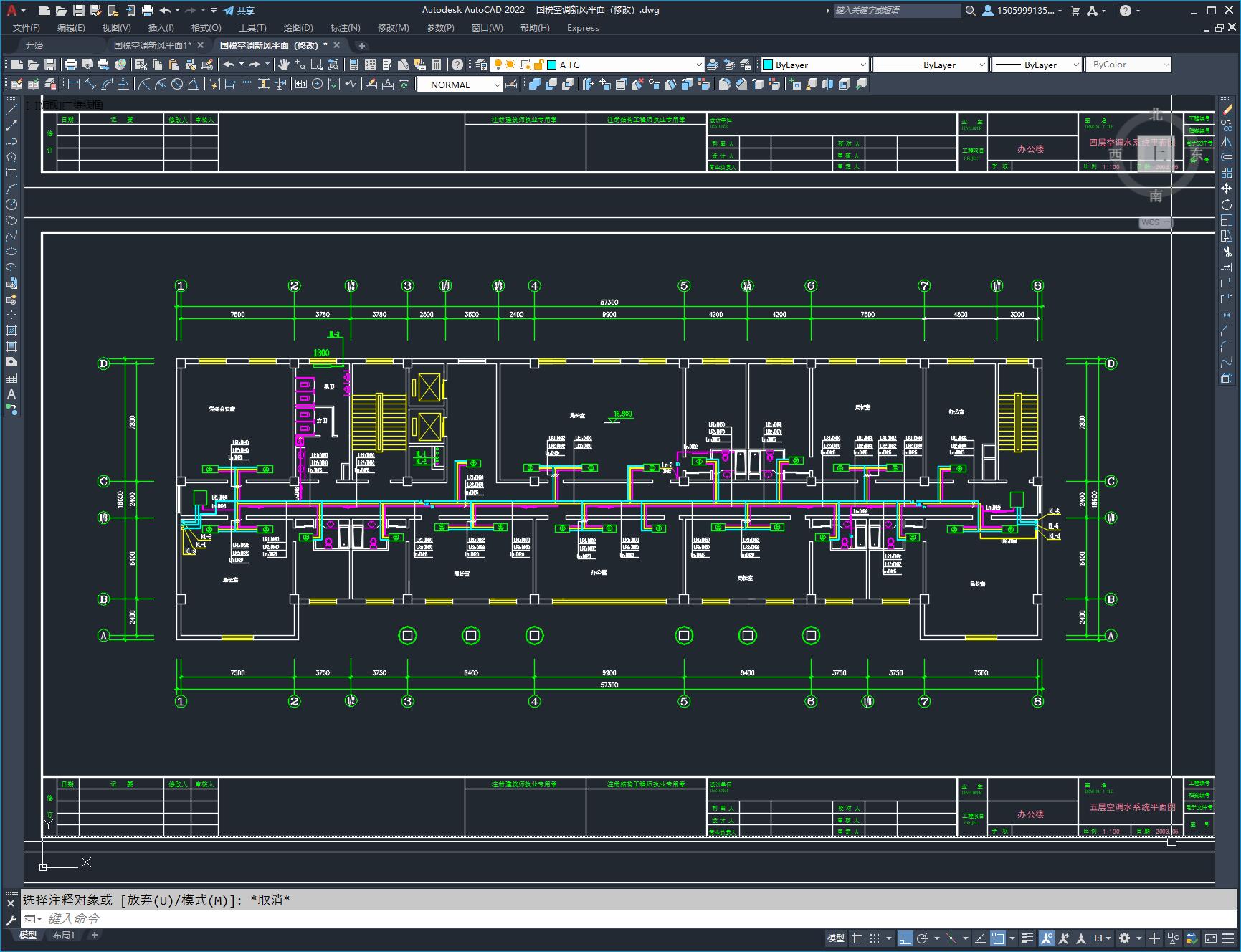The image size is (1241, 952).
Task: Open the 绘图(D) menu
Action: tap(298, 28)
